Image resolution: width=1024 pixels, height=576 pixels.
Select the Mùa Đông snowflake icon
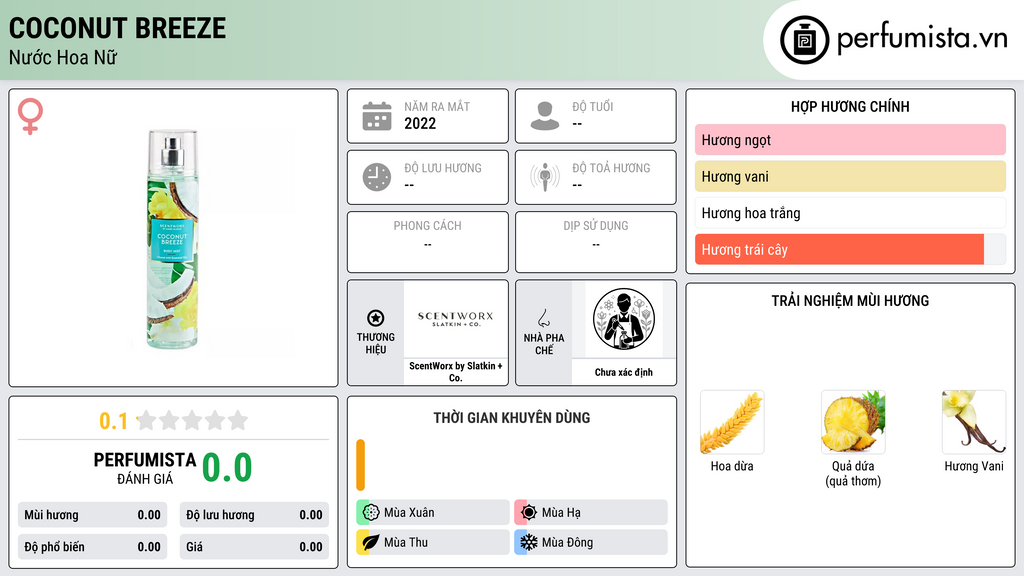click(529, 542)
